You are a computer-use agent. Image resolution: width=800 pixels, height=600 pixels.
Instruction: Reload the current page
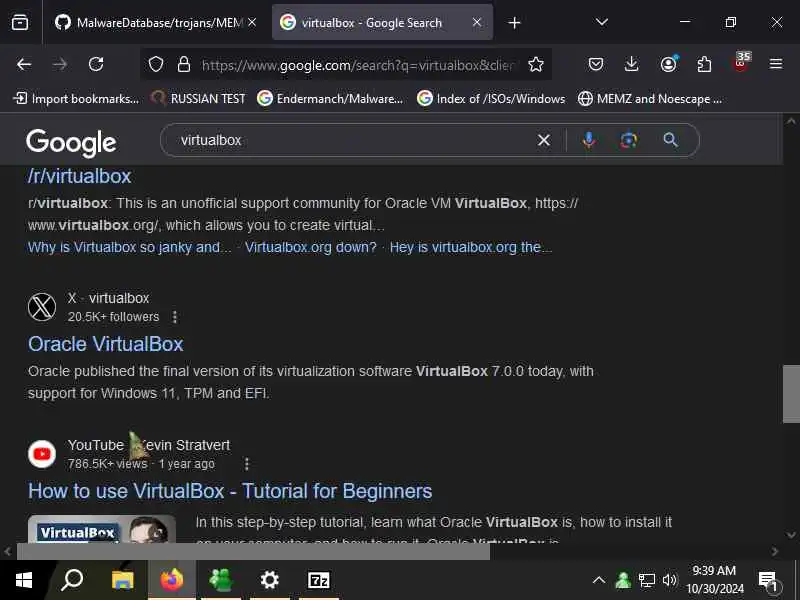tap(96, 64)
